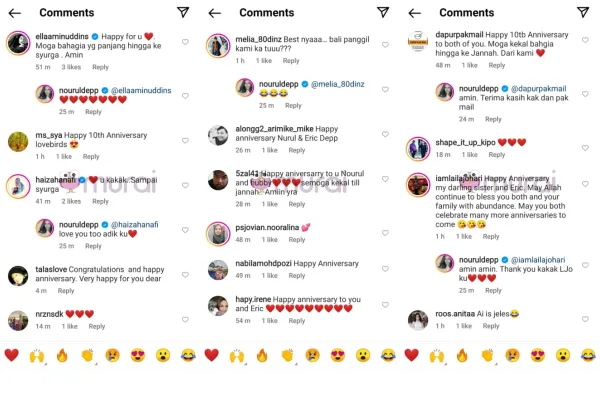
Task: Toggle like on roos.anitaa's comment
Action: click(585, 319)
